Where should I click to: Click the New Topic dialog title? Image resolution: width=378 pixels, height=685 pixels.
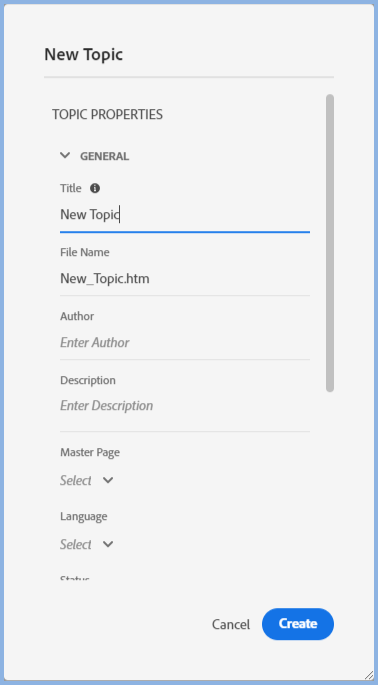[83, 55]
